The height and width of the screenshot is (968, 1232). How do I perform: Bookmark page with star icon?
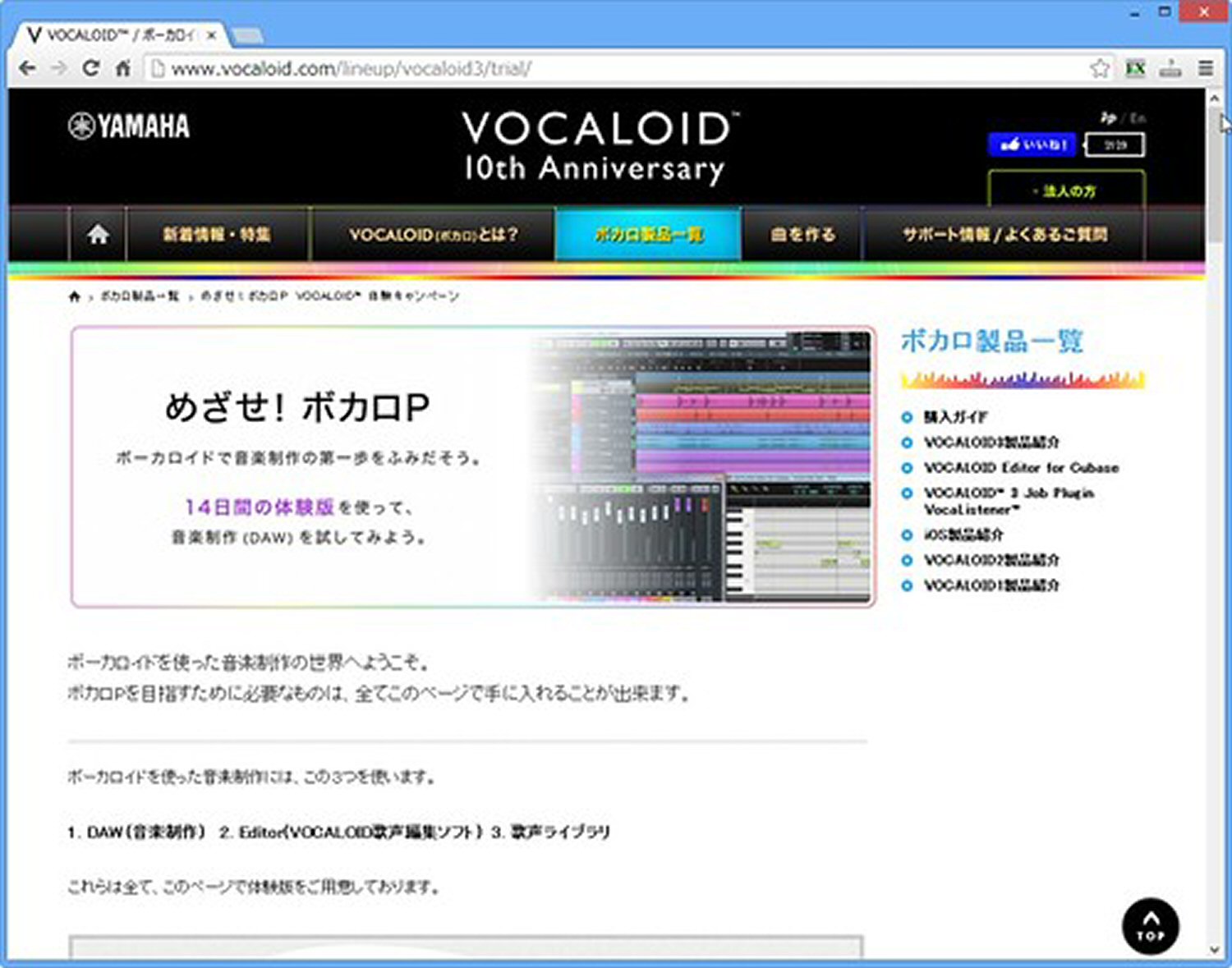pos(1099,68)
